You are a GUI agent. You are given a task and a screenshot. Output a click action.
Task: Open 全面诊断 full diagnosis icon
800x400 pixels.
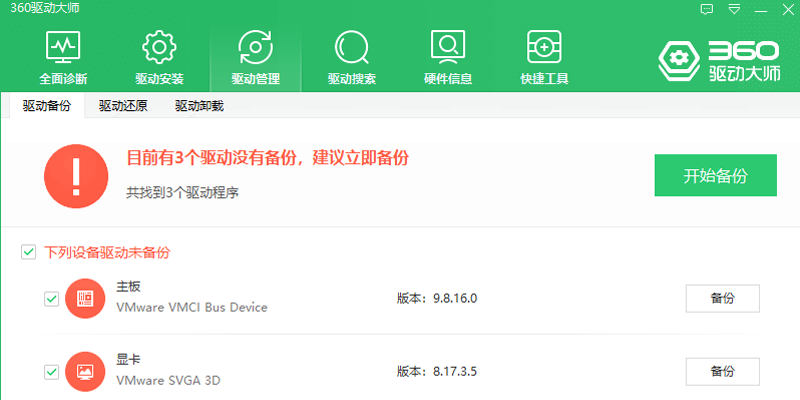[63, 47]
